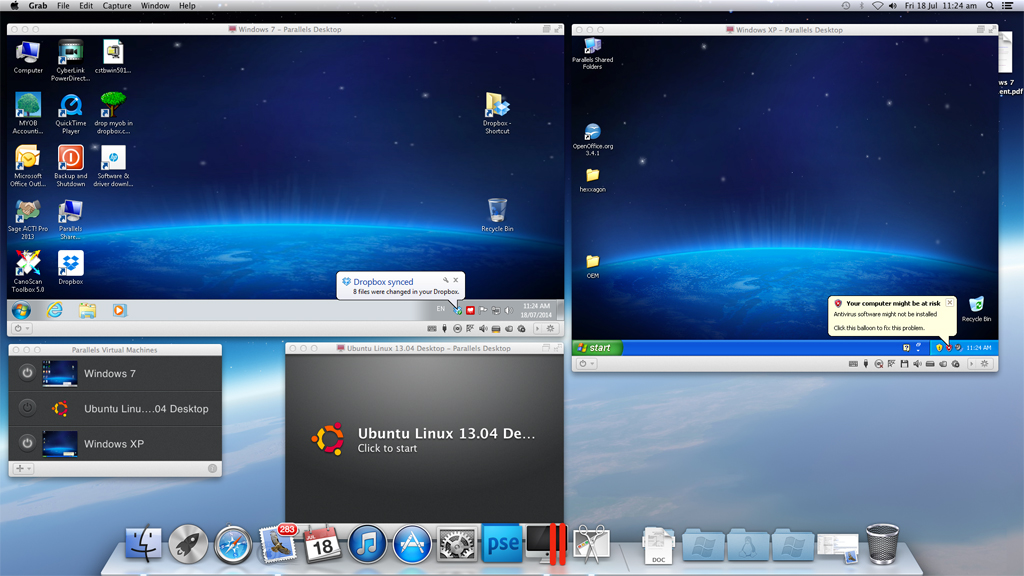Select Windows 7 thumbnail in Virtual Machines list
The width and height of the screenshot is (1024, 576).
[59, 373]
